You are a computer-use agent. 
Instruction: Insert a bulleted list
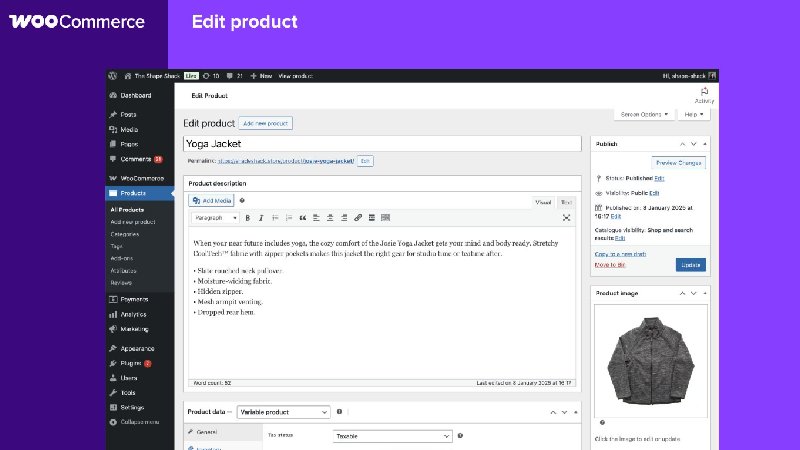pyautogui.click(x=275, y=218)
